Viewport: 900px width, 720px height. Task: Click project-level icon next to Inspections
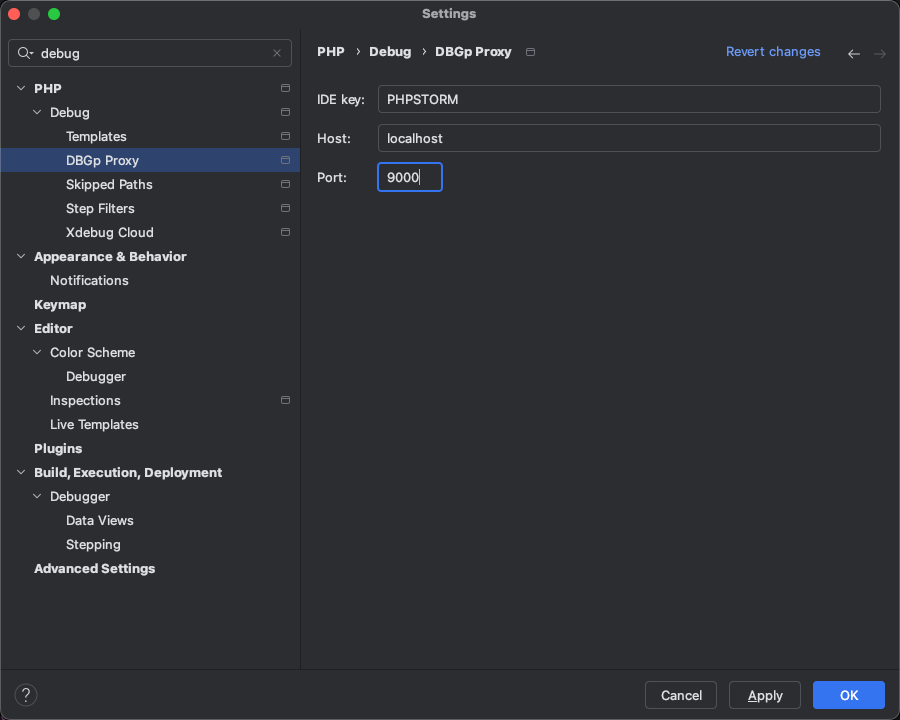pos(285,400)
